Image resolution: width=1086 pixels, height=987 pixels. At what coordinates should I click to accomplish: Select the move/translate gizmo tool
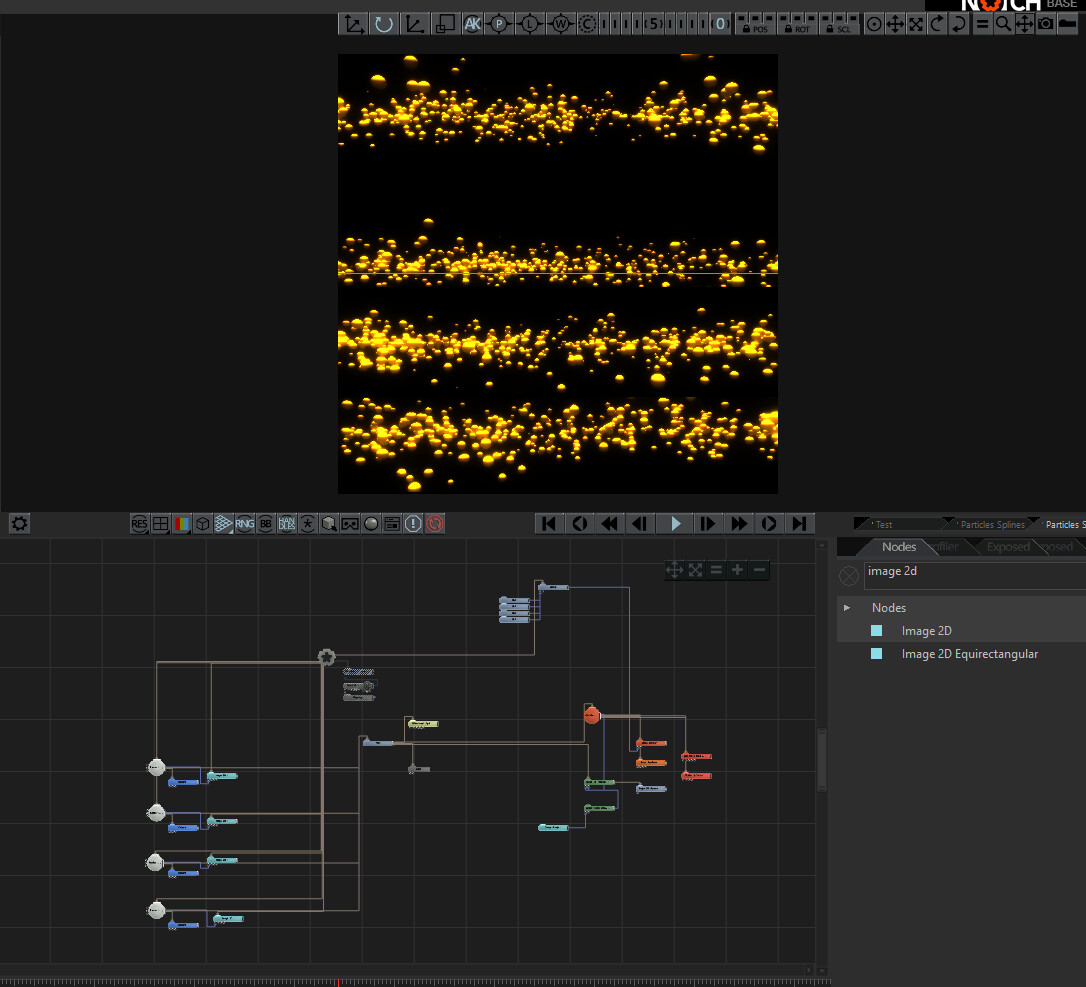coord(353,24)
